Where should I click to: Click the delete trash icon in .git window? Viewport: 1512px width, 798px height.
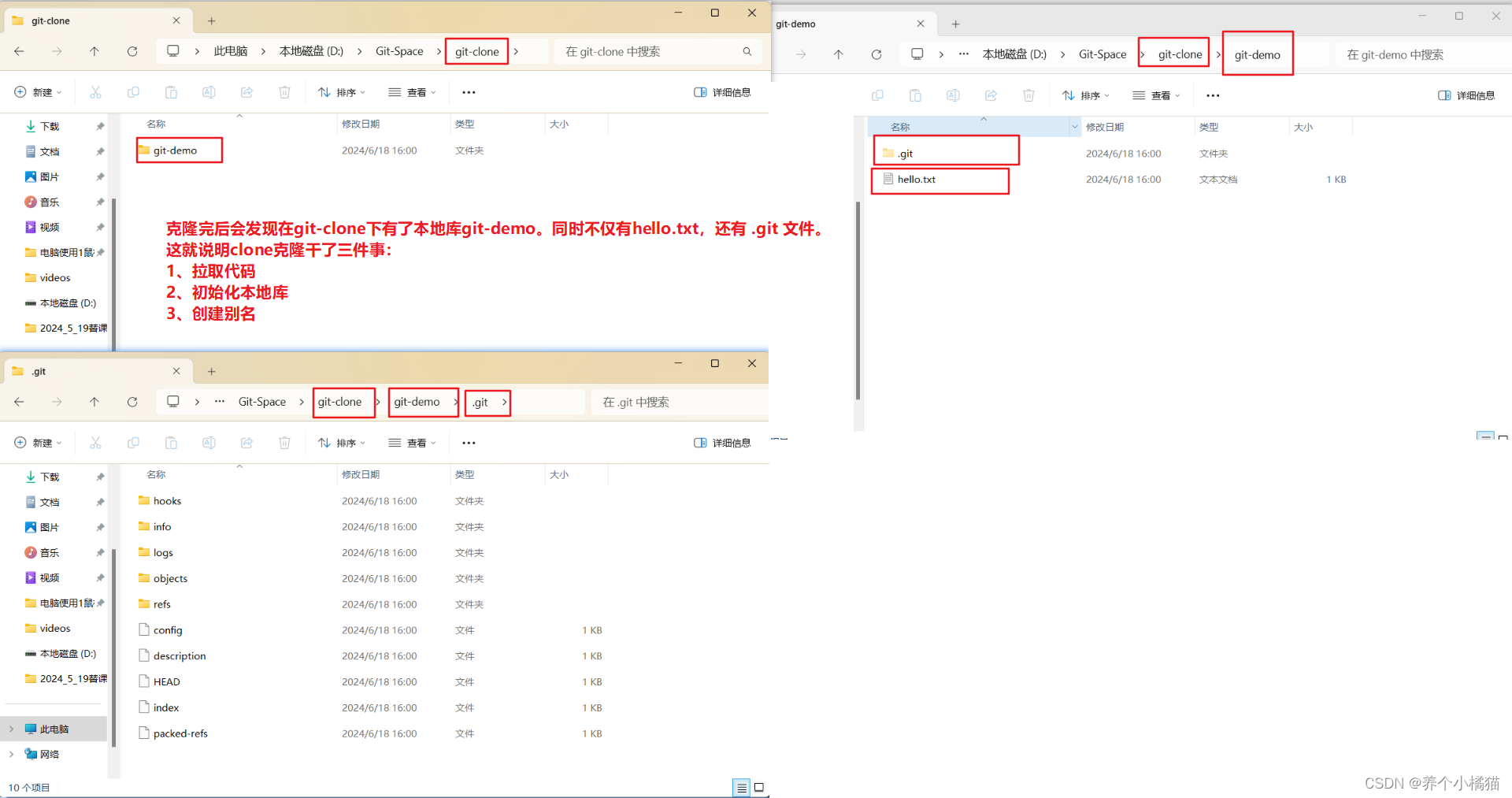tap(284, 443)
